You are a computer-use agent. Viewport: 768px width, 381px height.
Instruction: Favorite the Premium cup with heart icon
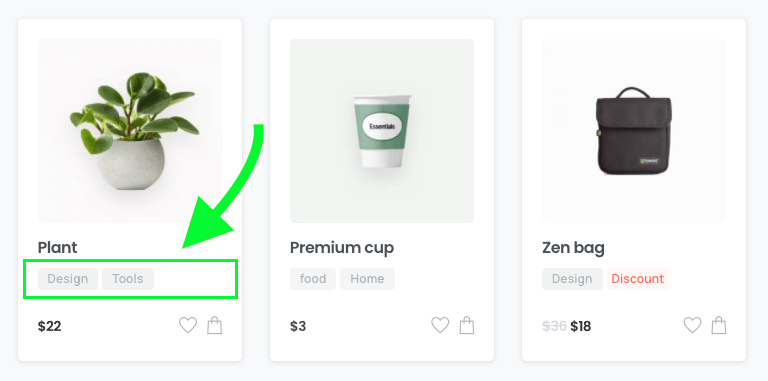point(440,325)
